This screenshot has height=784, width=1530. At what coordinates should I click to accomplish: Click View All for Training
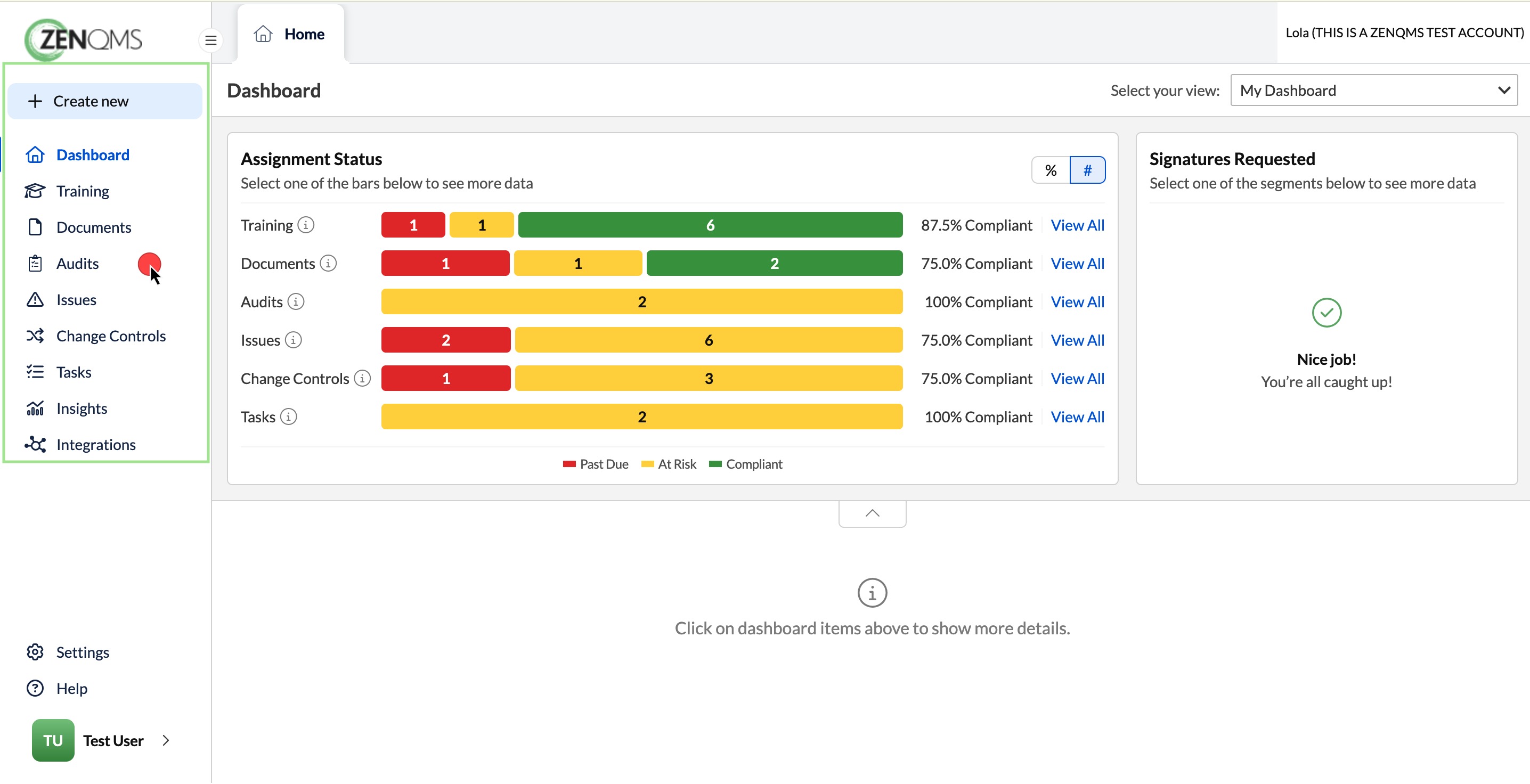click(x=1077, y=225)
